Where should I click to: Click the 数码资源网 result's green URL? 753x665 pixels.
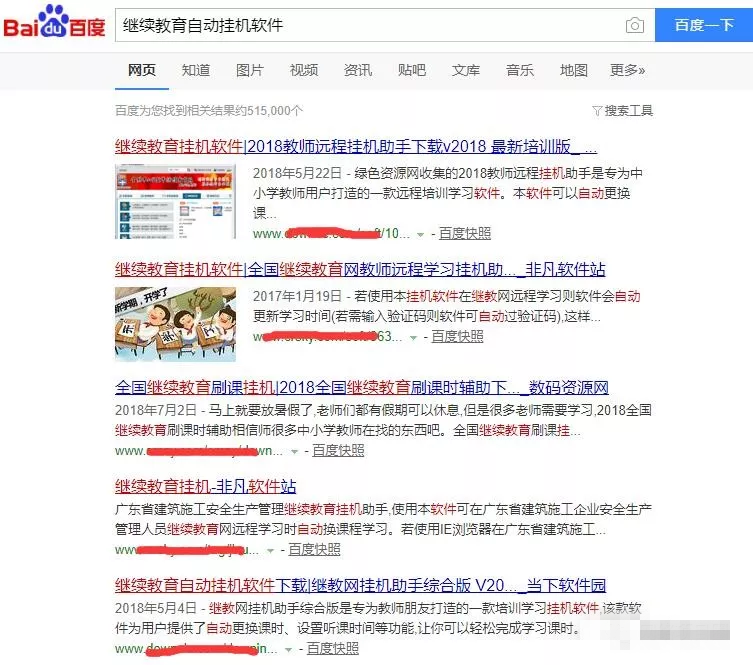199,451
